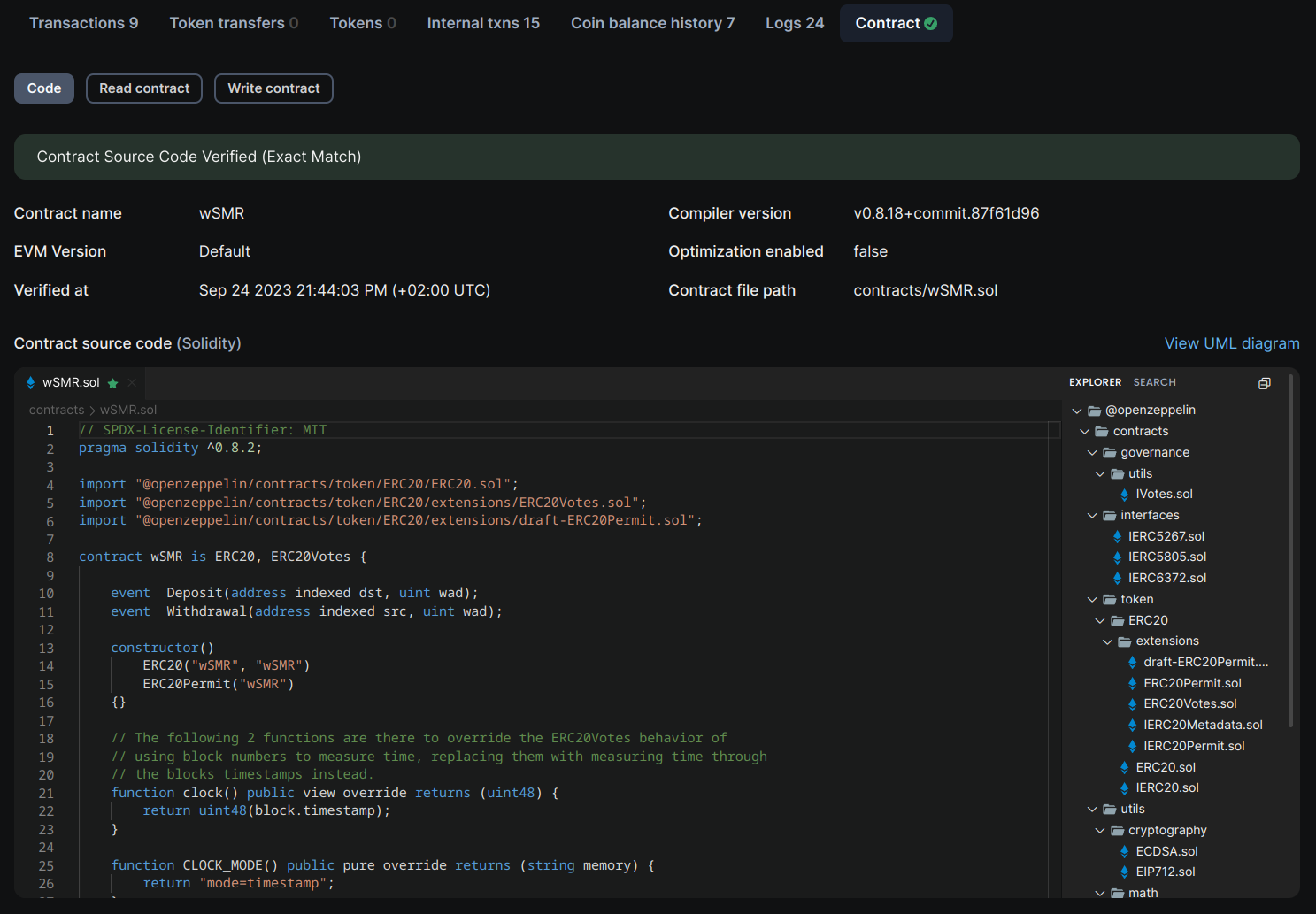Viewport: 1316px width, 914px height.
Task: Click the folder icon of the governance directory
Action: (1109, 452)
